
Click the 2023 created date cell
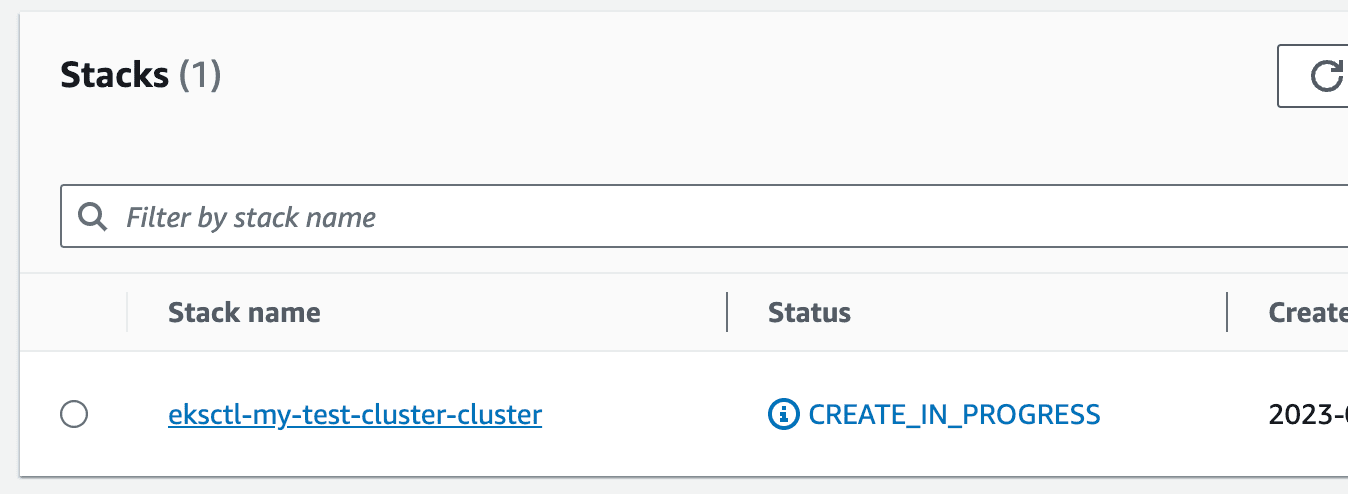pyautogui.click(x=1308, y=414)
